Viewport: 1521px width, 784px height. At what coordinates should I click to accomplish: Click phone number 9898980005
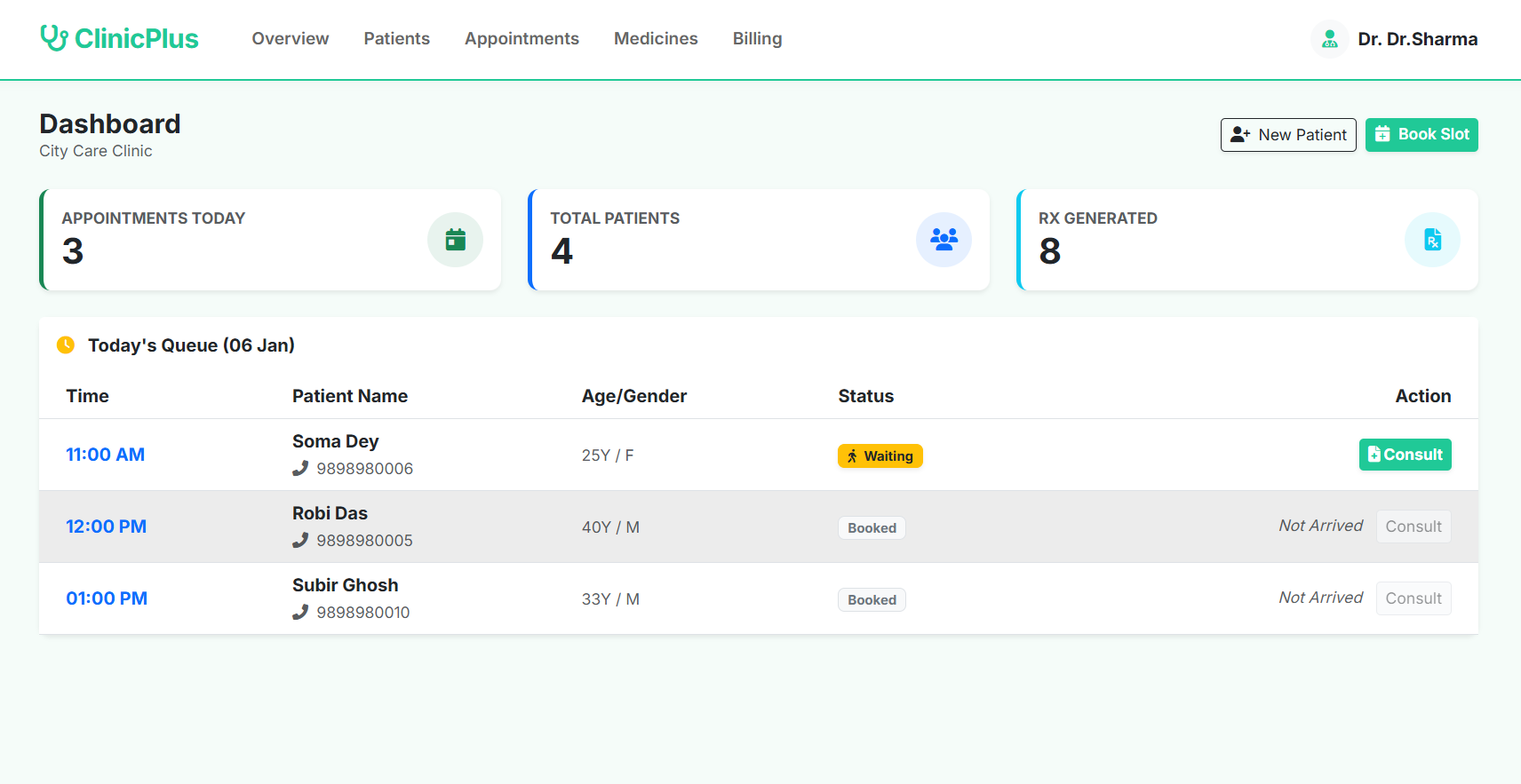(365, 541)
